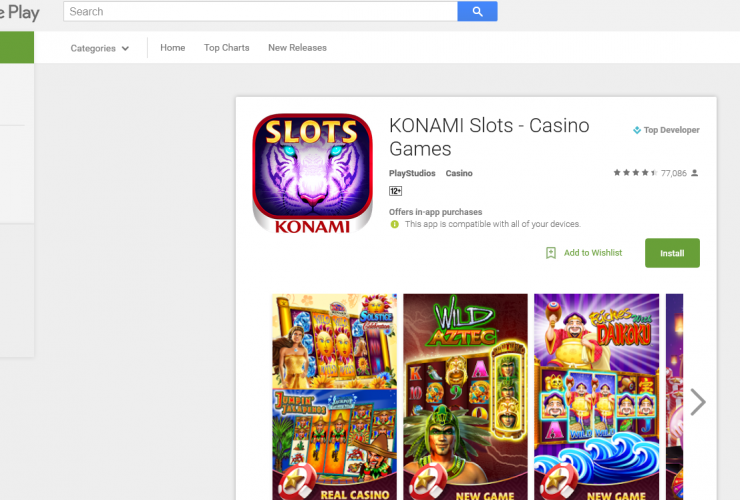The image size is (740, 500).
Task: Click the green compatibility info icon
Action: tap(395, 224)
